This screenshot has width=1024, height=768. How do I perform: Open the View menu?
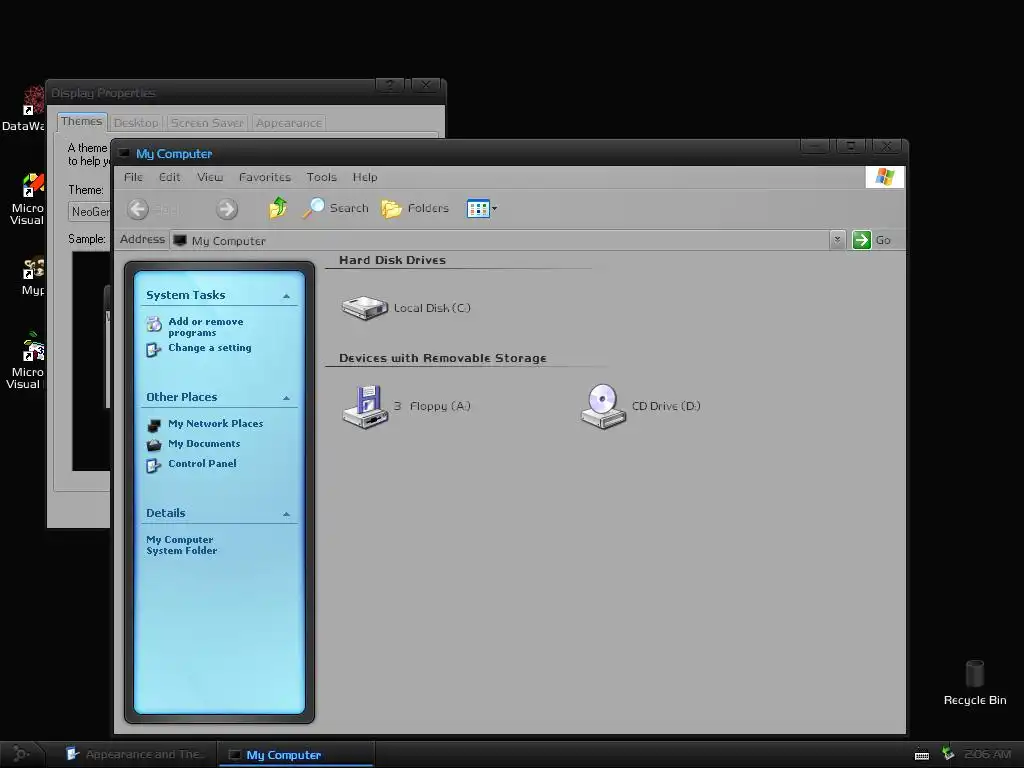tap(210, 177)
